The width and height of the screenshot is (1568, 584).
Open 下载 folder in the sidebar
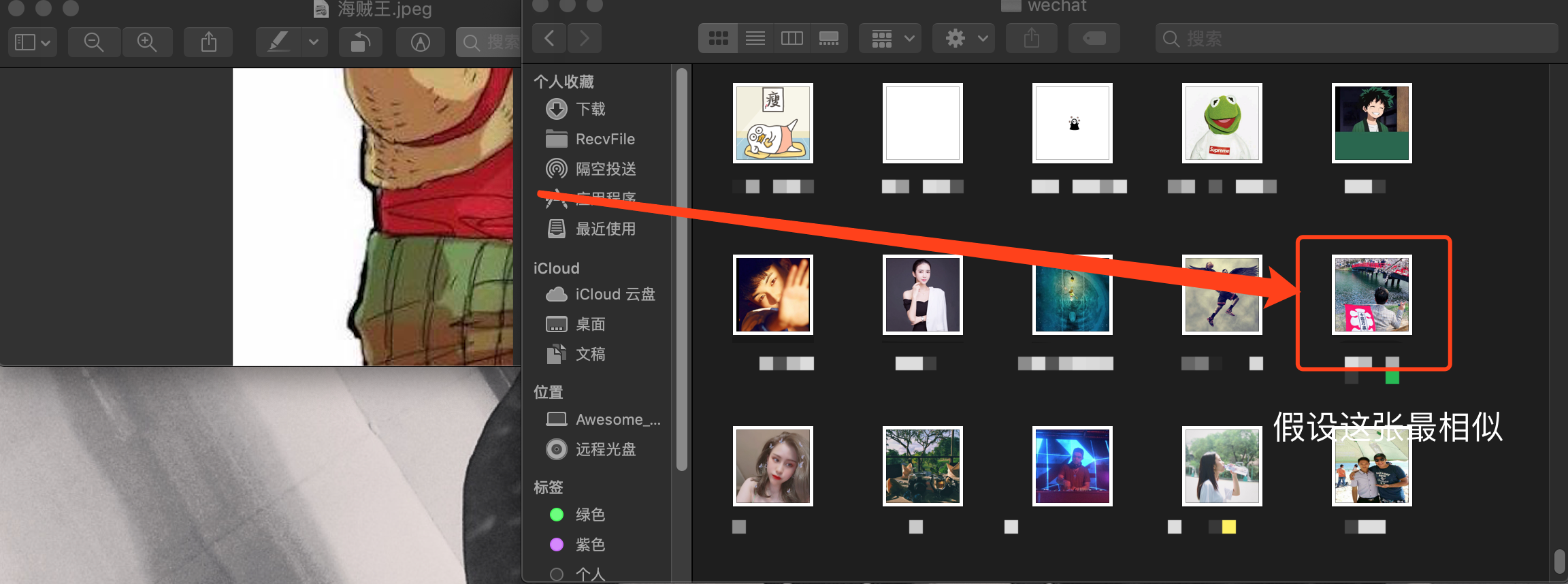[590, 109]
